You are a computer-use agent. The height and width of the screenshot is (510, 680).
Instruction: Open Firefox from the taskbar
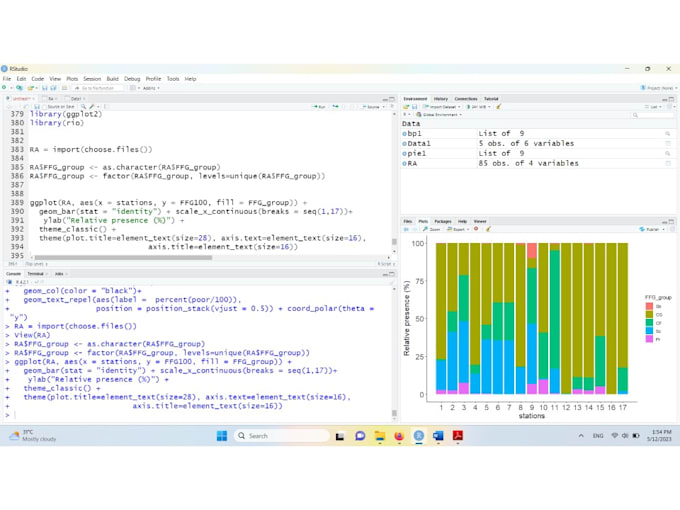click(399, 436)
